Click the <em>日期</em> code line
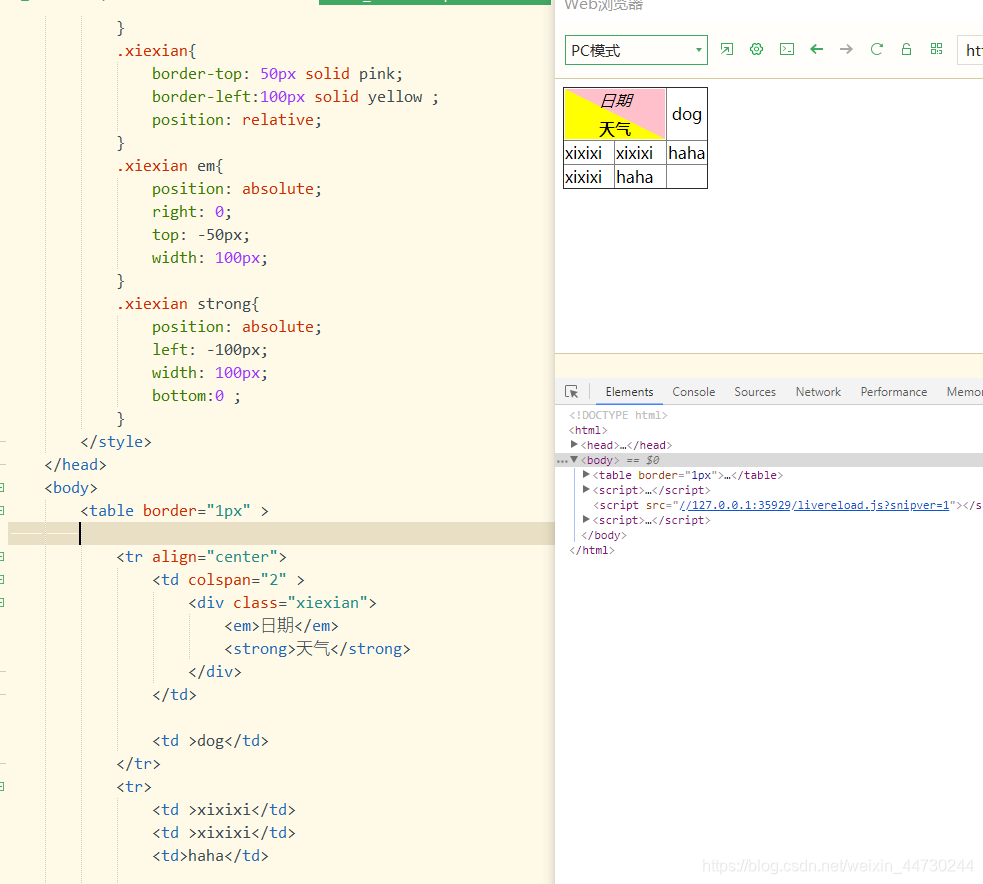 click(x=281, y=626)
